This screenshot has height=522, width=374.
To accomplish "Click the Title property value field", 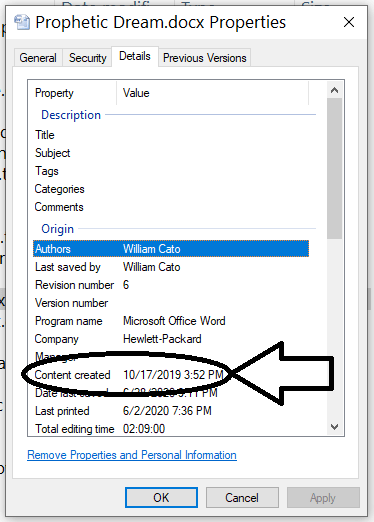I will 215,135.
